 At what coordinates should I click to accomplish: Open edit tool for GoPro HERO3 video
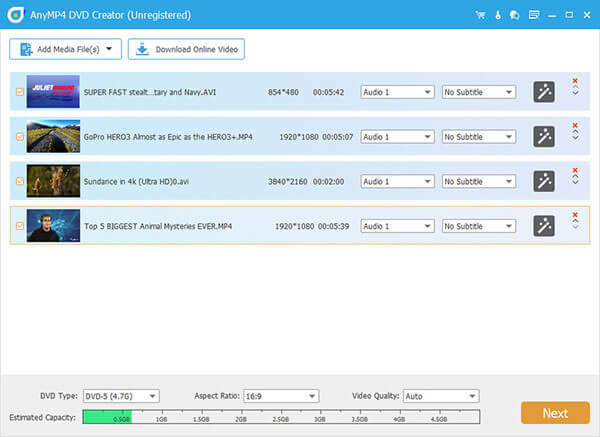point(544,137)
